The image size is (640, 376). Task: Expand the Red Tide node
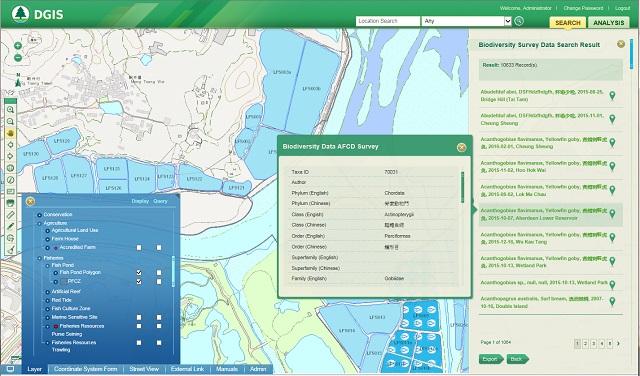pos(48,300)
